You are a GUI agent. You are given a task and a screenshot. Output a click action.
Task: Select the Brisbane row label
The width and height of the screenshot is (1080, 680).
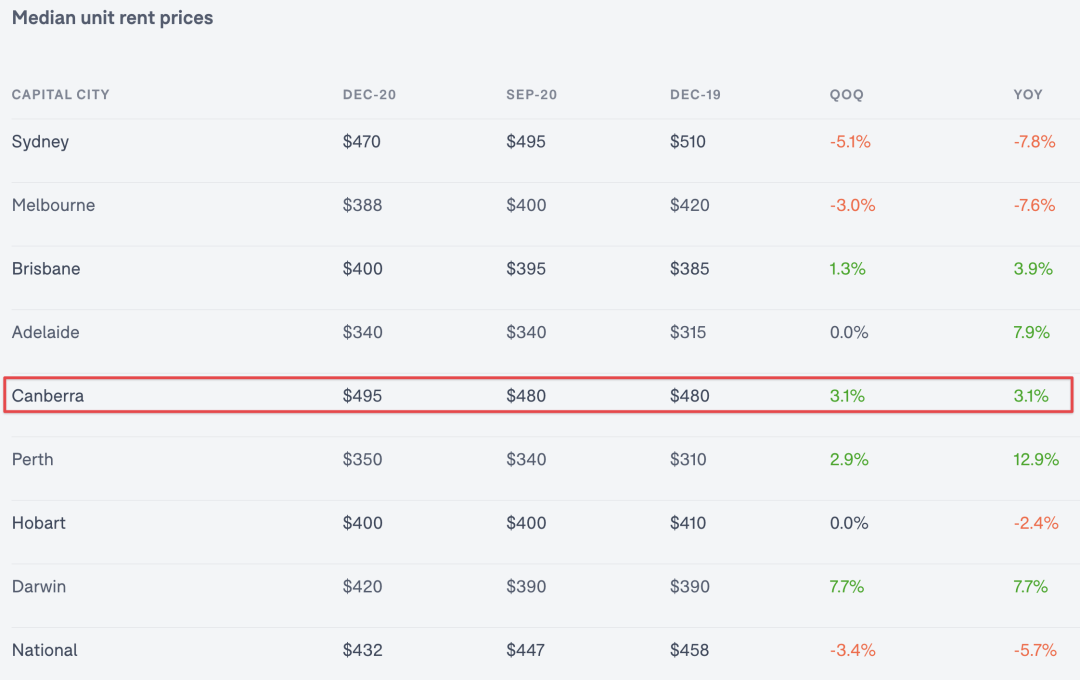pyautogui.click(x=45, y=269)
